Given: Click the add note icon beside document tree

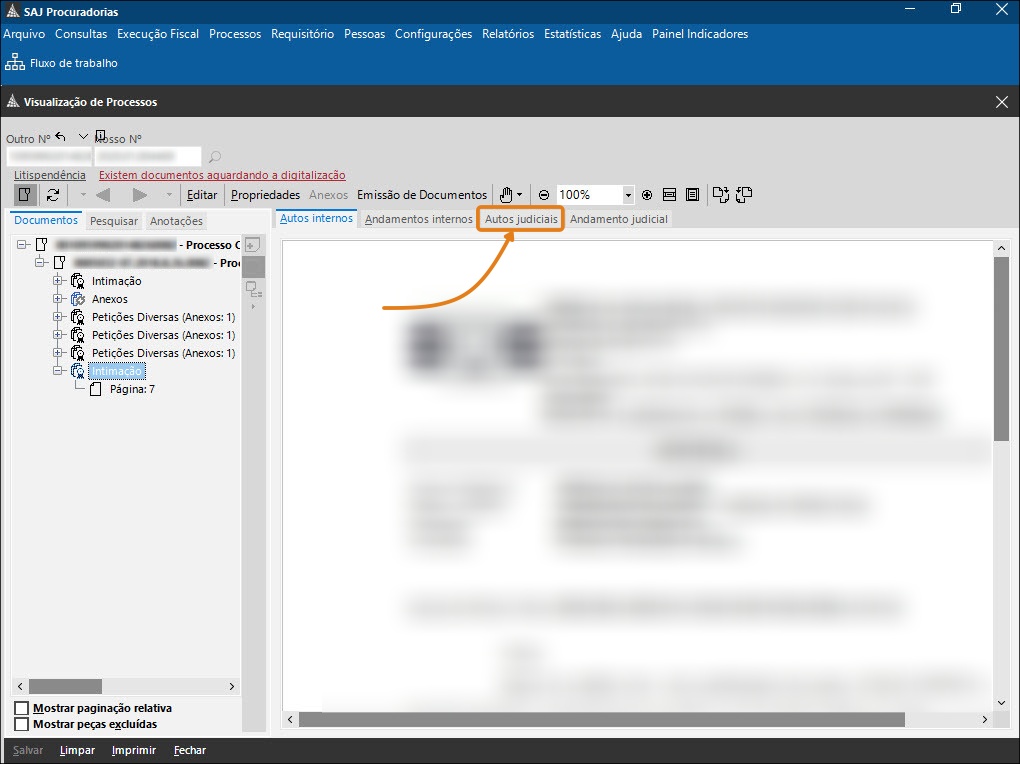Looking at the screenshot, I should pyautogui.click(x=253, y=245).
